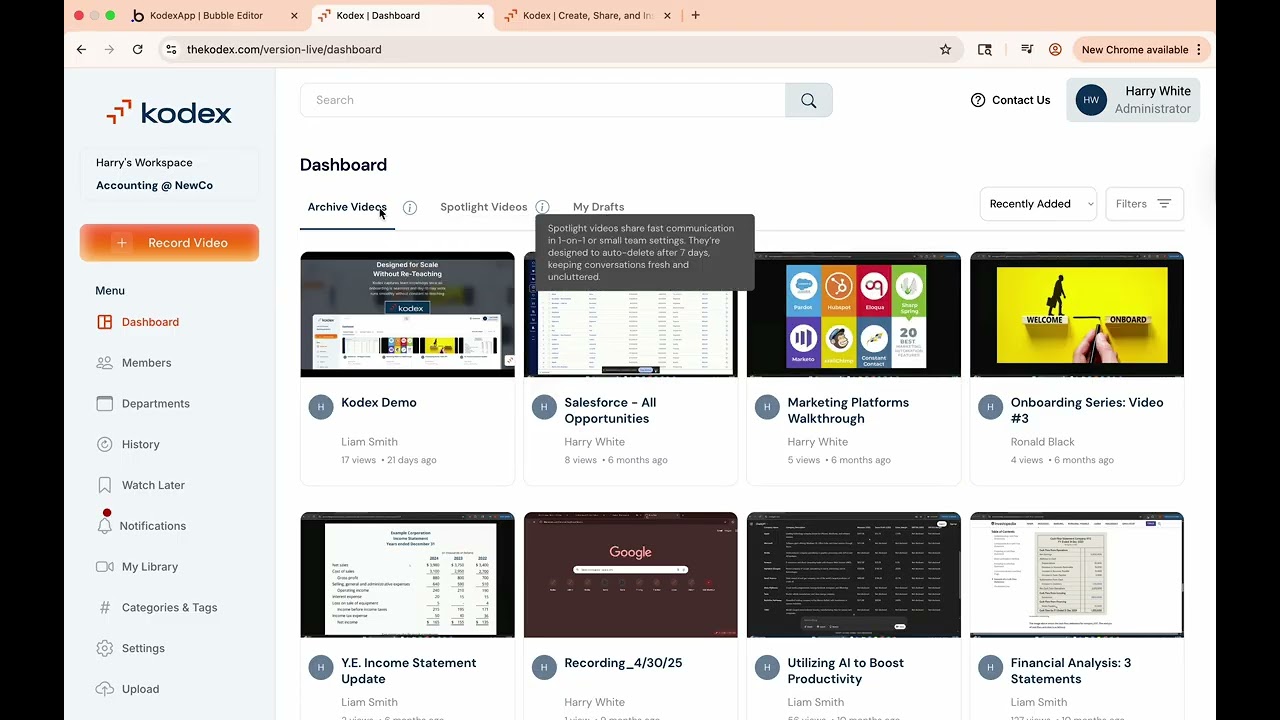This screenshot has width=1280, height=720.
Task: Open Y.E. Income Statement Update thumbnail
Action: pos(408,575)
